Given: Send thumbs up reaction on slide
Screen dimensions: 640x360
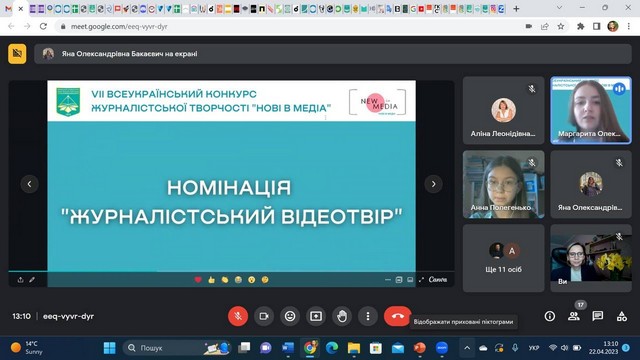Looking at the screenshot, I should point(211,280).
